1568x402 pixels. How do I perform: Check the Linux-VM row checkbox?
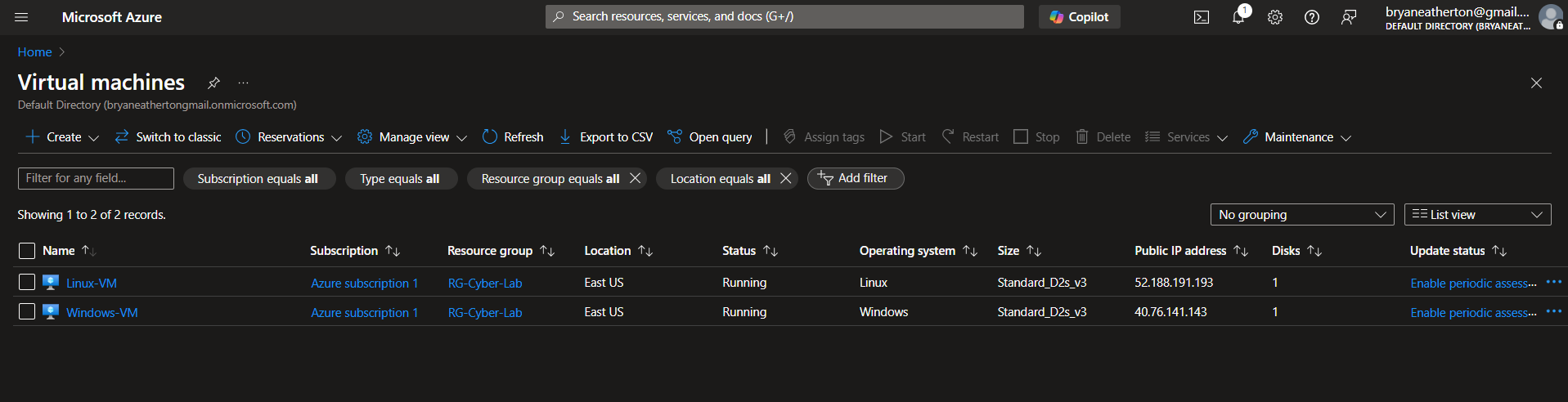pos(27,282)
